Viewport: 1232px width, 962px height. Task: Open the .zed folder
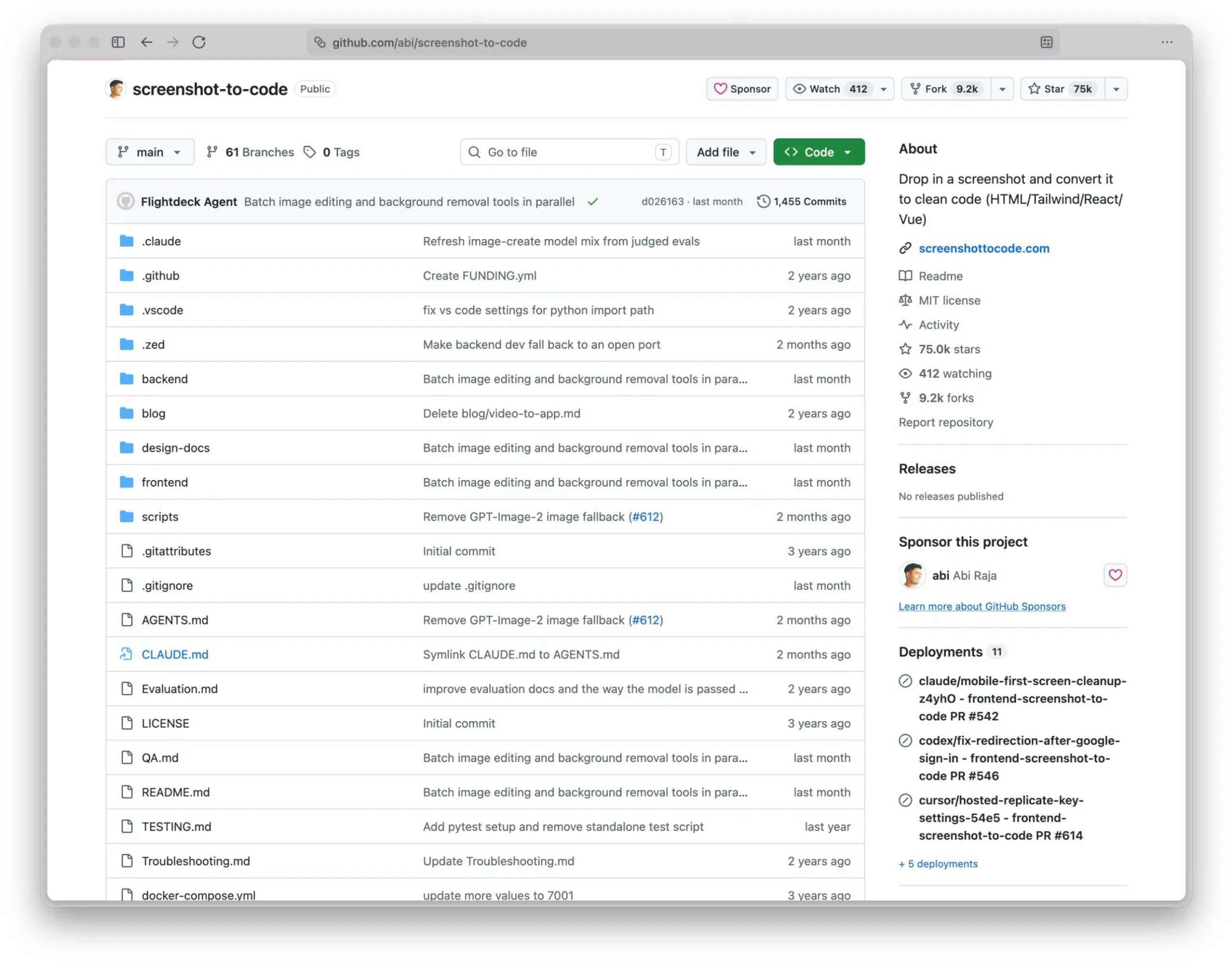pyautogui.click(x=153, y=344)
